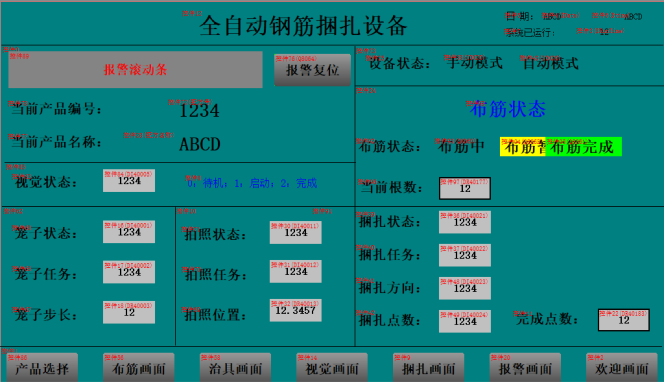Return to the 欢迎画面 page
This screenshot has width=664, height=382.
pyautogui.click(x=621, y=368)
